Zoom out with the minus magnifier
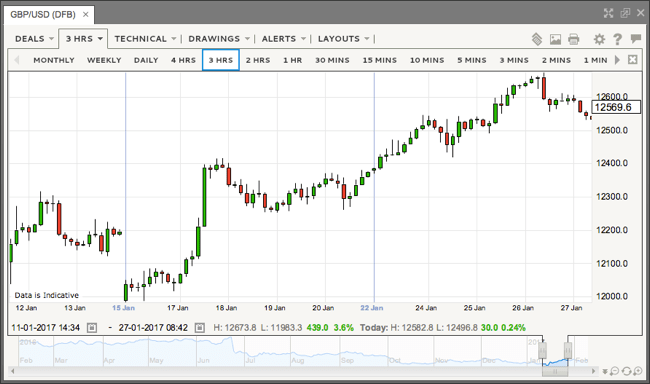This screenshot has height=384, width=650. pos(615,371)
